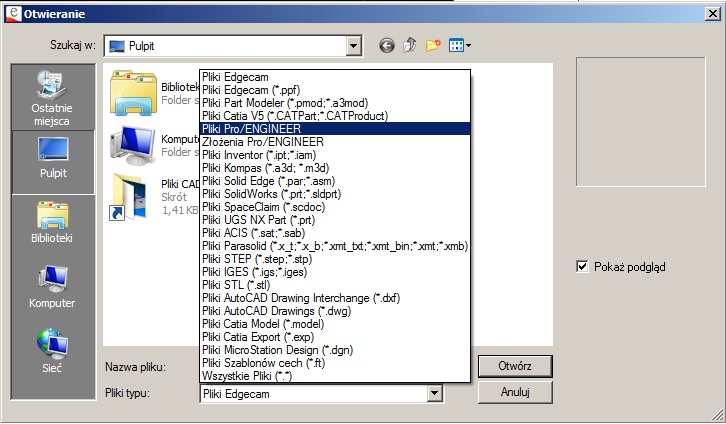This screenshot has width=726, height=424.
Task: Choose Pliki SolidWorks file type
Action: (335, 193)
